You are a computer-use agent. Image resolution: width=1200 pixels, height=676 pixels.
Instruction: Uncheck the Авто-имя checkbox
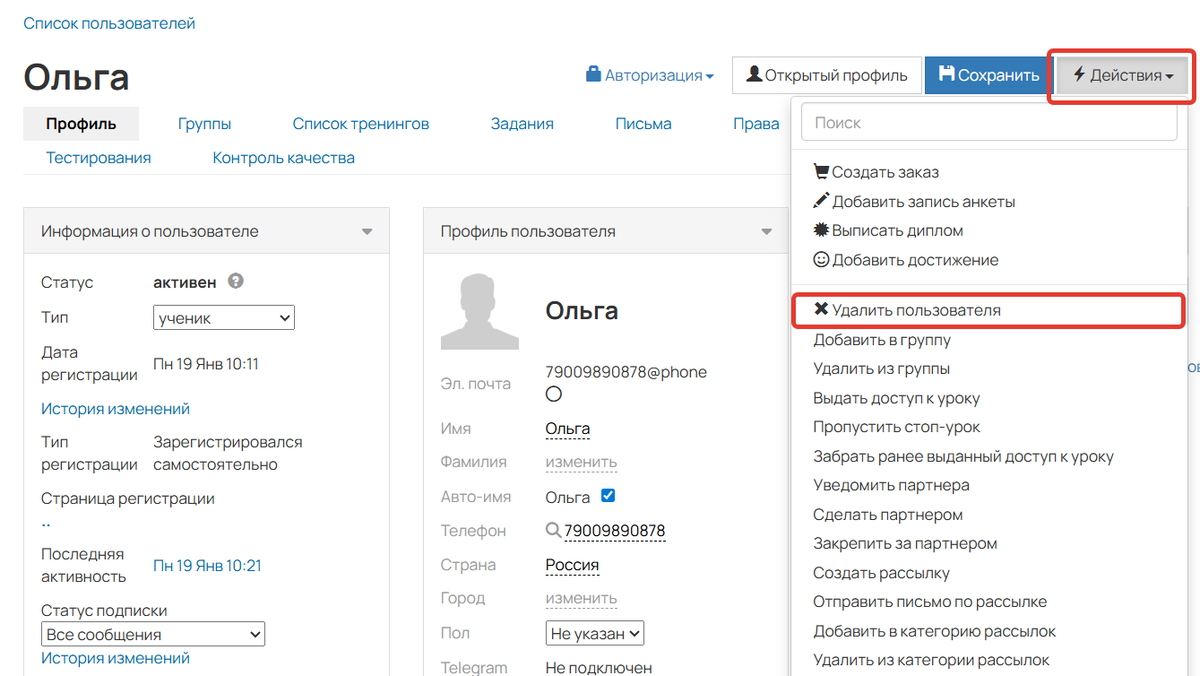click(608, 496)
